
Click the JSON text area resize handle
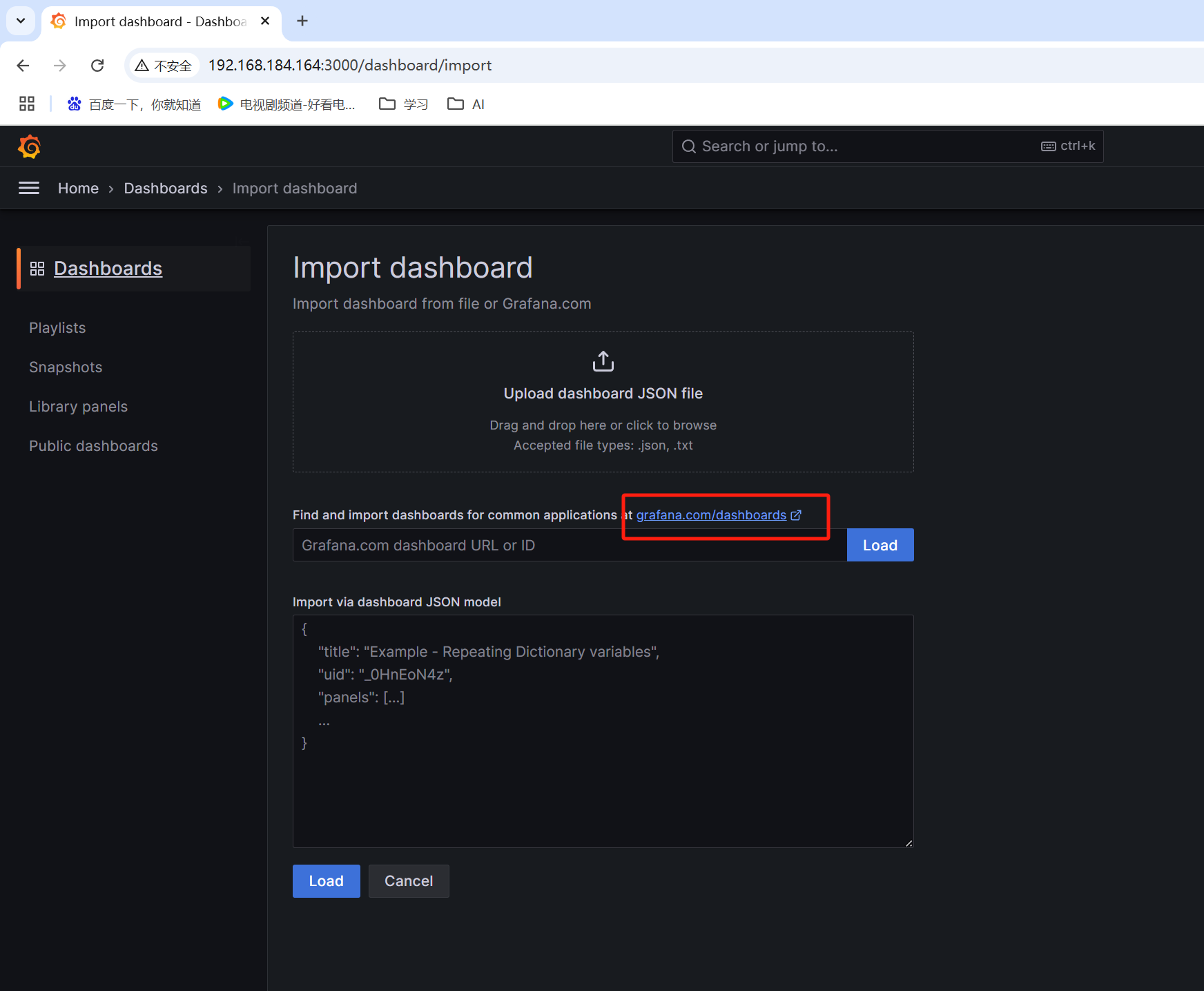[909, 843]
